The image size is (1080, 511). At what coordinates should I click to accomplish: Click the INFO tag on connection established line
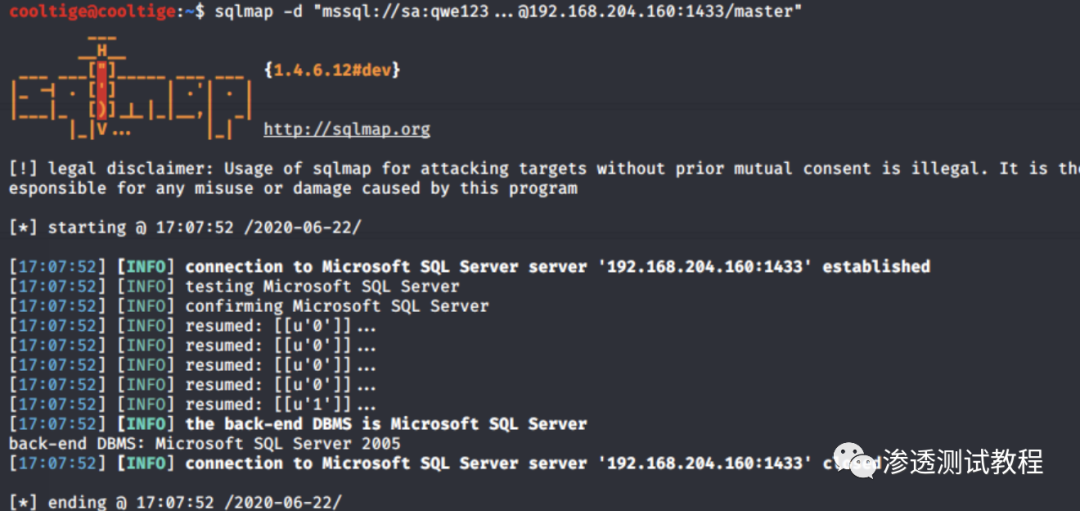tap(146, 267)
